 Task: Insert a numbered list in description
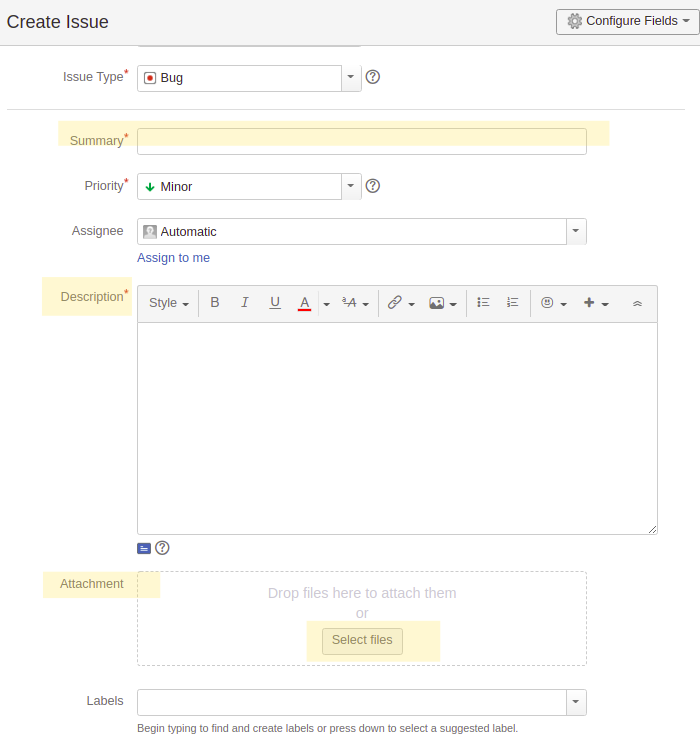(x=513, y=303)
